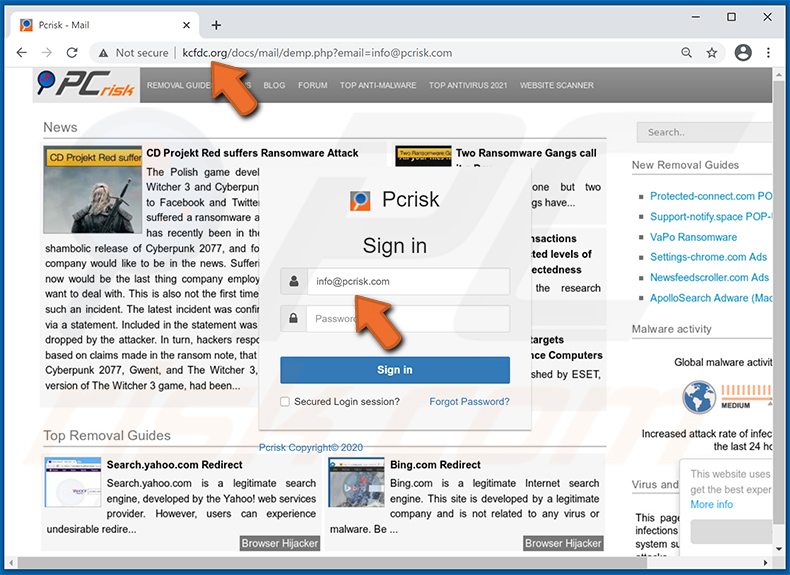Open Bing.com Redirect guide title
The height and width of the screenshot is (575, 790).
435,465
